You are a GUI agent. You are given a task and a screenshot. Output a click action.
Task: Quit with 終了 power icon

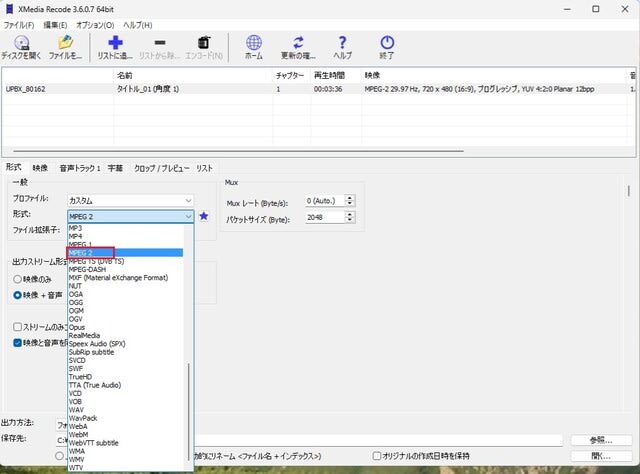387,42
